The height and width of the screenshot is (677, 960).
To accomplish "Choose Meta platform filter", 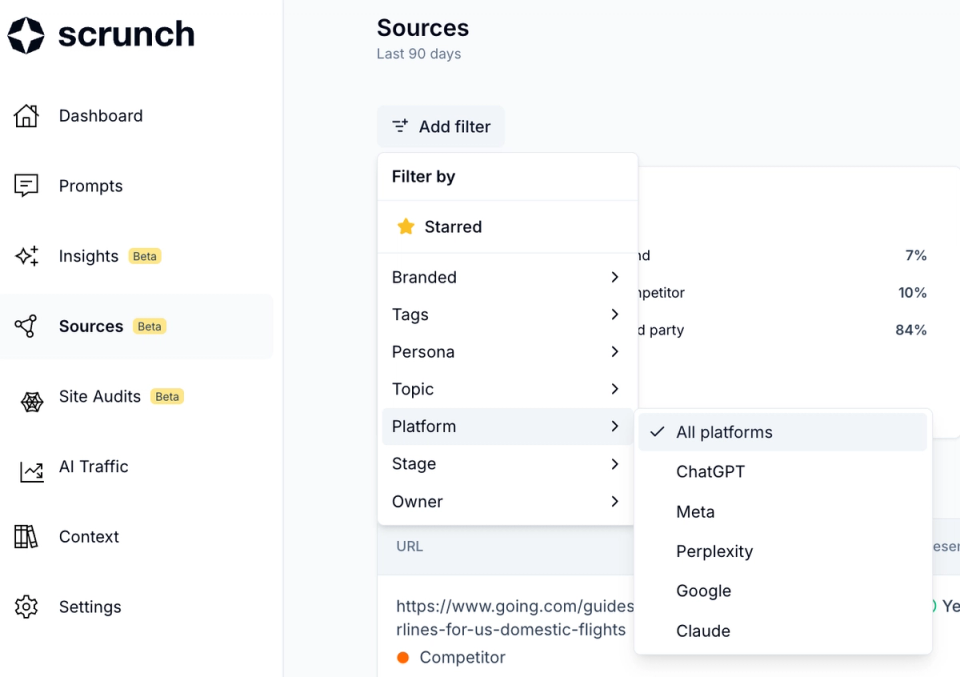I will 782,511.
